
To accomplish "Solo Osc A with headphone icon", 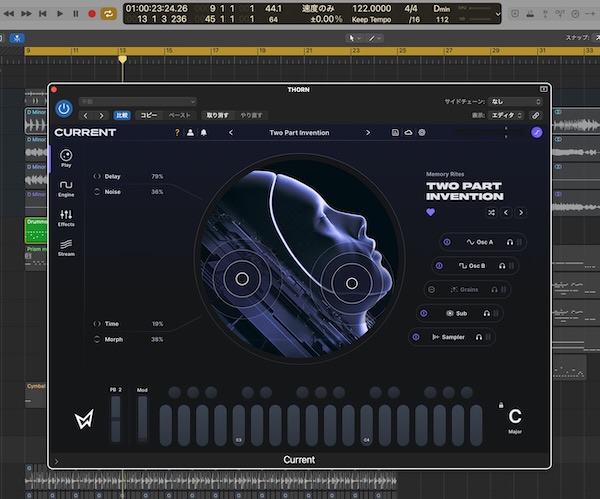I will coord(510,242).
